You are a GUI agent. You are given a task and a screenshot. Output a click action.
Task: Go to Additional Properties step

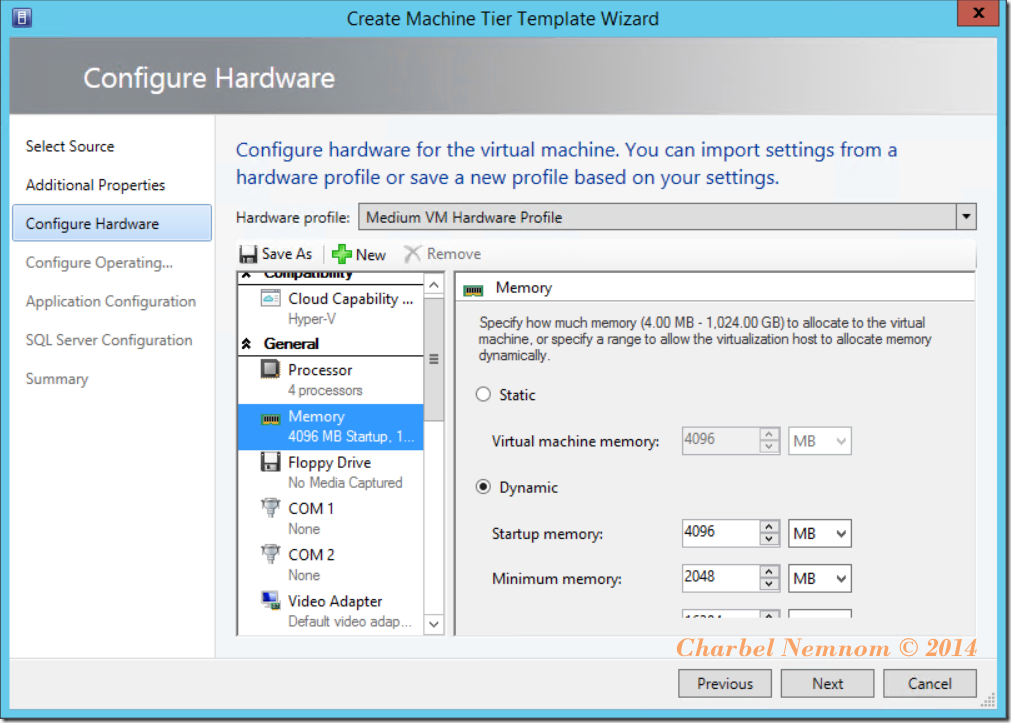pyautogui.click(x=95, y=185)
